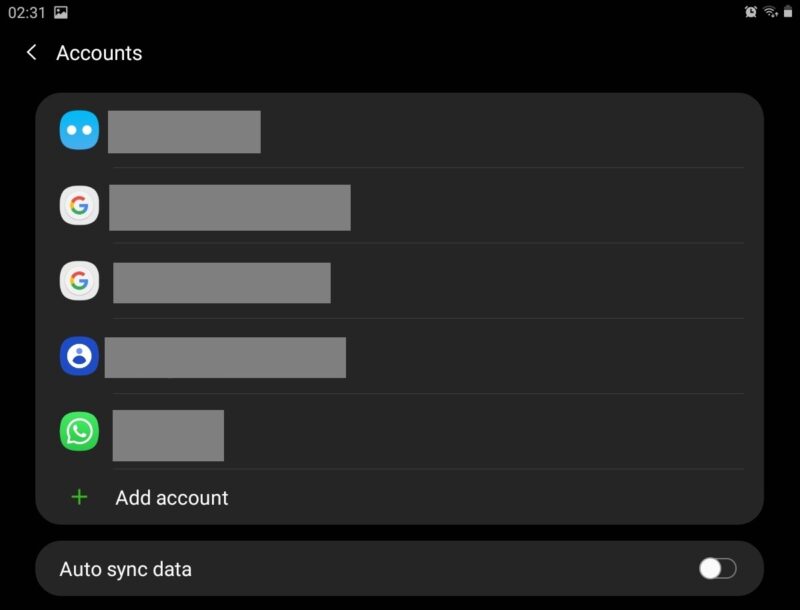Open the redacted entry beside WhatsApp icon
The image size is (800, 610).
[x=168, y=436]
